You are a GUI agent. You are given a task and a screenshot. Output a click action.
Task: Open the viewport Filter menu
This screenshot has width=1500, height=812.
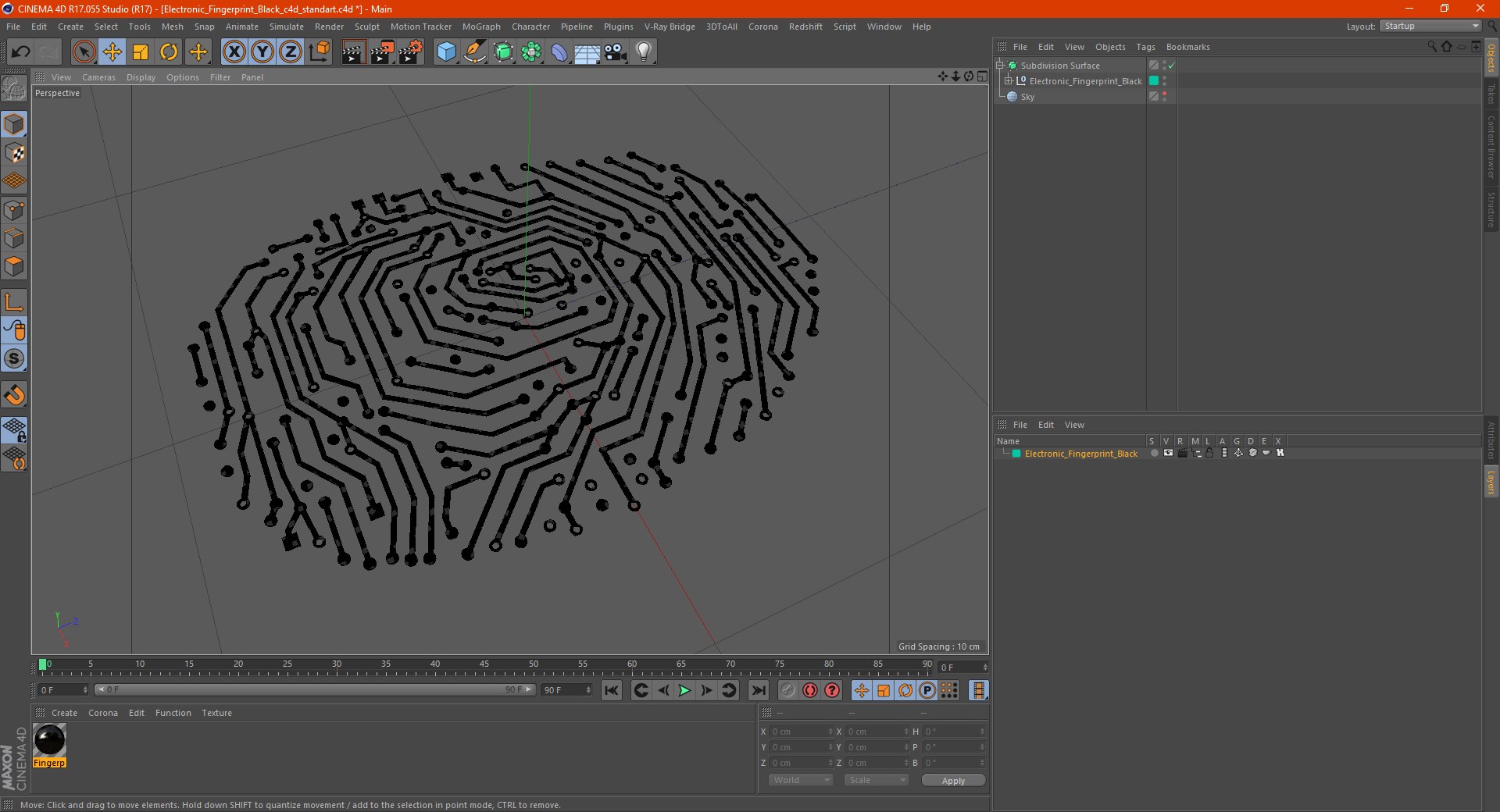[x=220, y=77]
